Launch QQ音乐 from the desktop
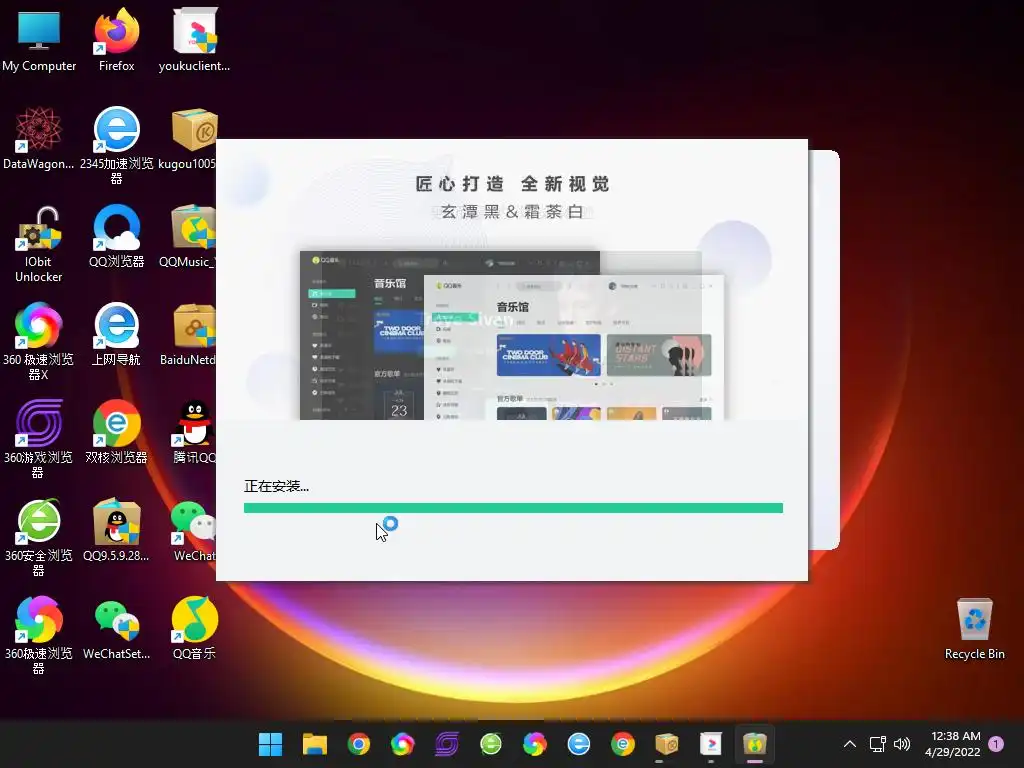 click(x=194, y=628)
